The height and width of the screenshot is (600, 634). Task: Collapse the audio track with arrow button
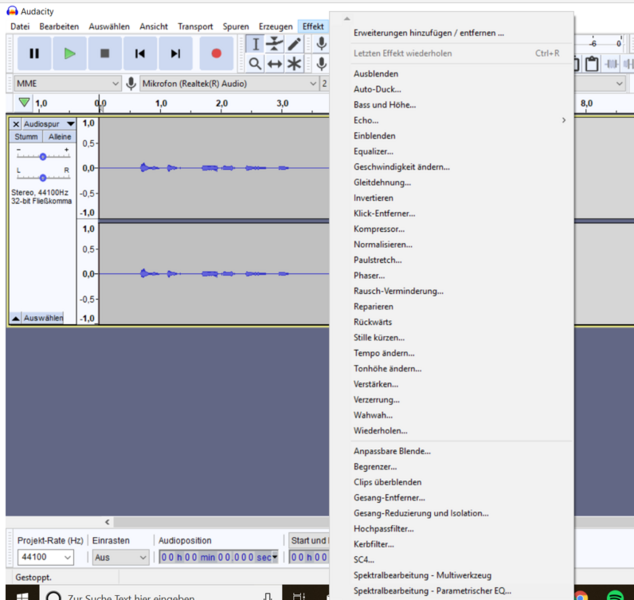[x=16, y=318]
